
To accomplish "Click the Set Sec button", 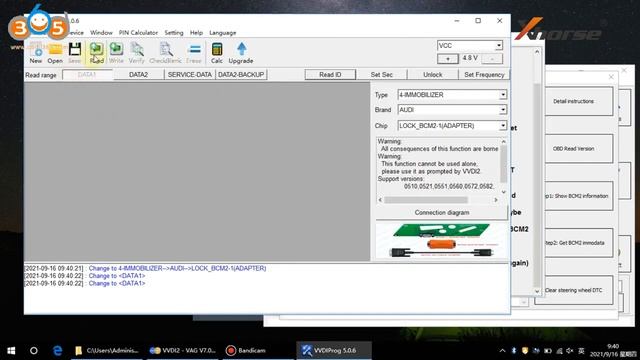I will click(x=382, y=75).
